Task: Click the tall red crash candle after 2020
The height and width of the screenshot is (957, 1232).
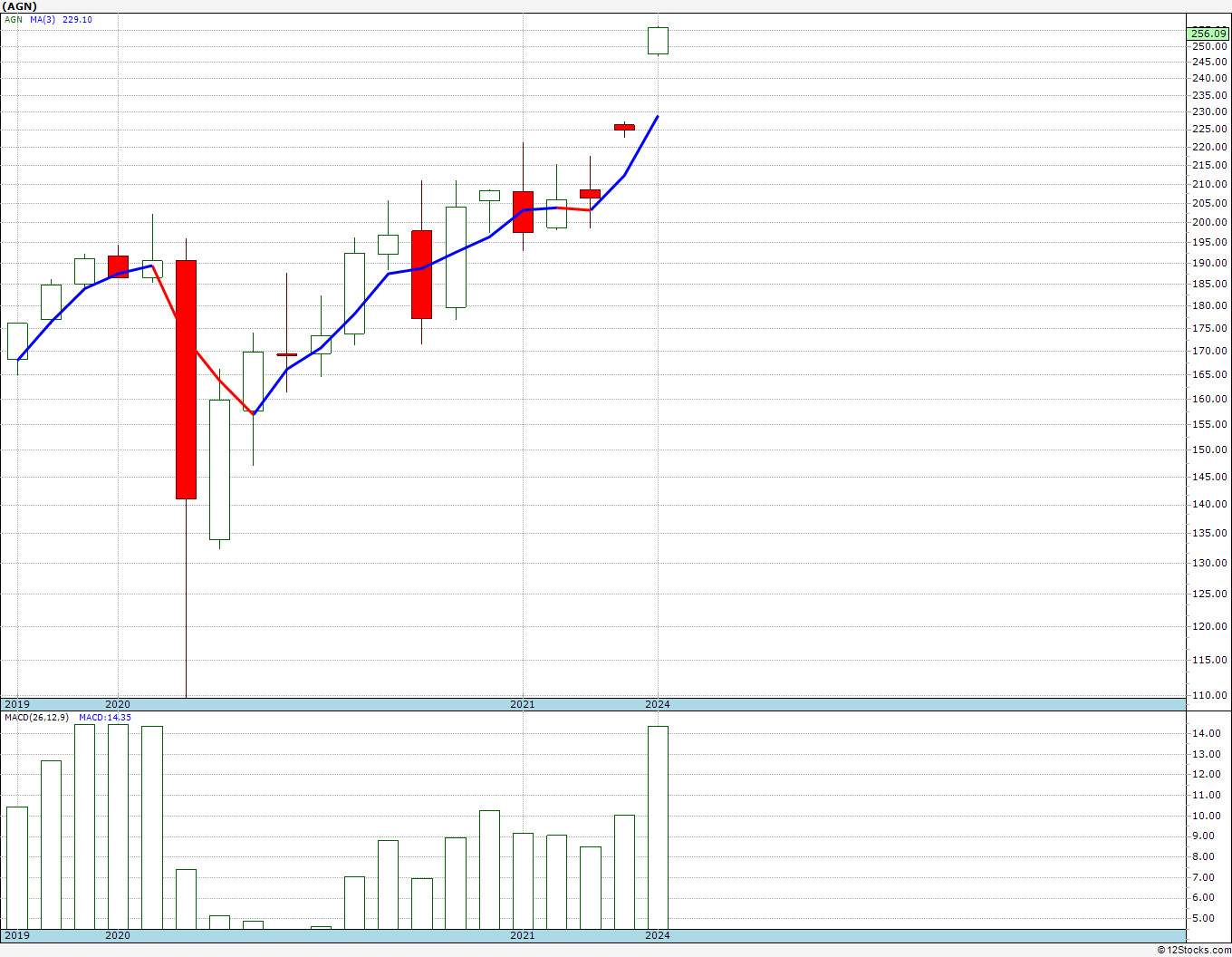Action: [x=186, y=380]
